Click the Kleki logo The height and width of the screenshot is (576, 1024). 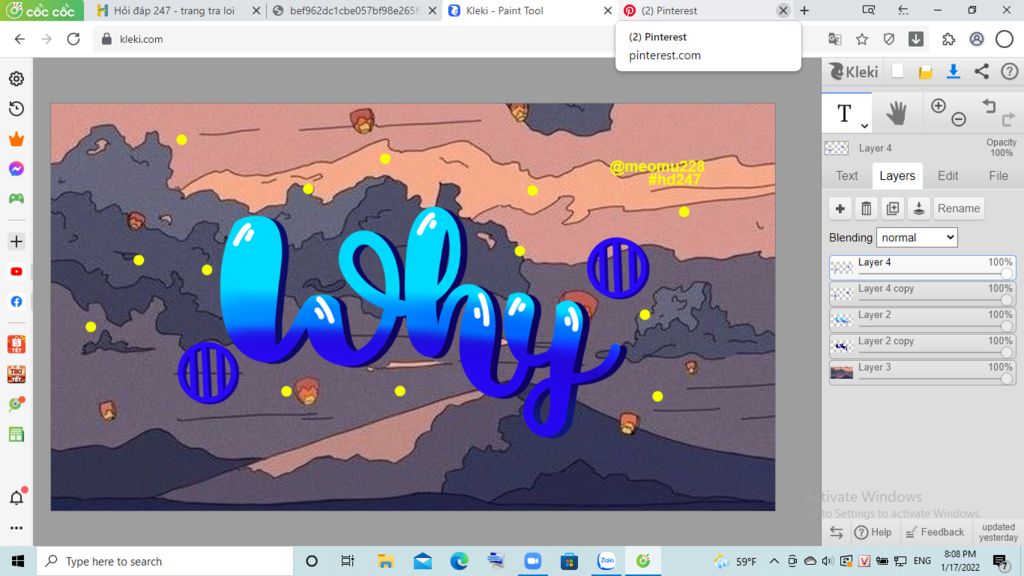pyautogui.click(x=854, y=72)
